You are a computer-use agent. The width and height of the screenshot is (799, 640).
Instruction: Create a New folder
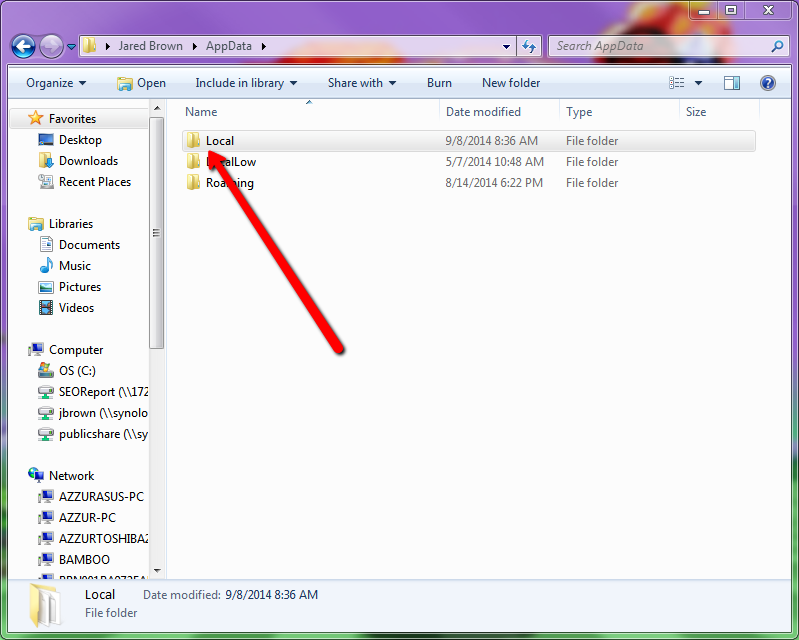click(x=511, y=83)
